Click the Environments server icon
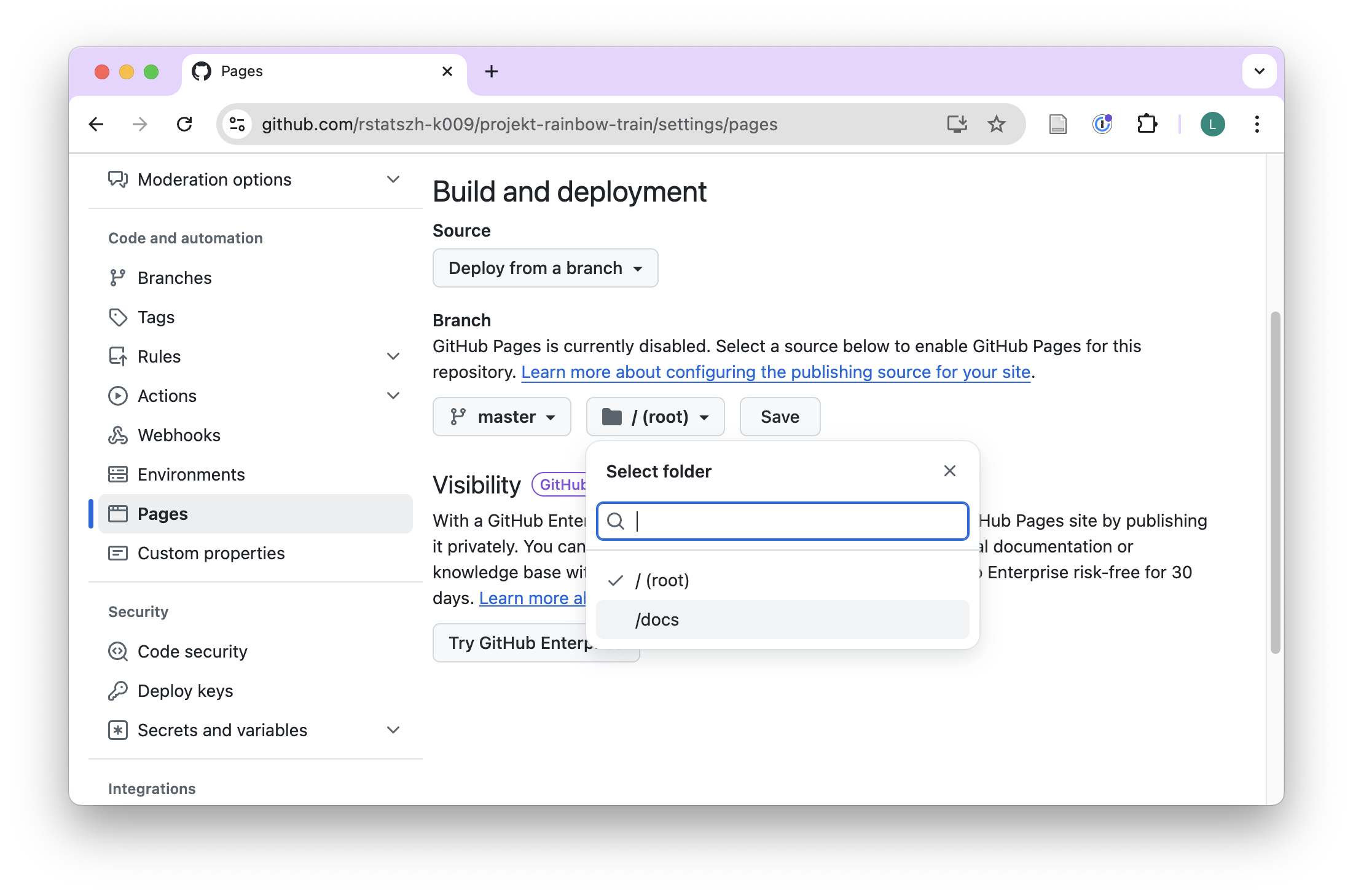1353x896 pixels. point(118,474)
